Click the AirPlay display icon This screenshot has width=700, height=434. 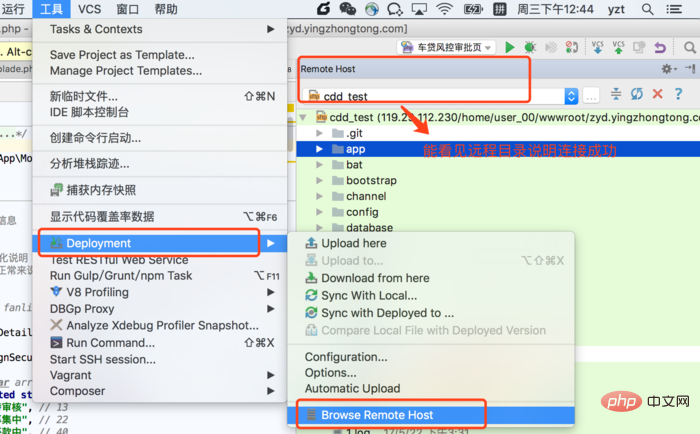(x=419, y=9)
